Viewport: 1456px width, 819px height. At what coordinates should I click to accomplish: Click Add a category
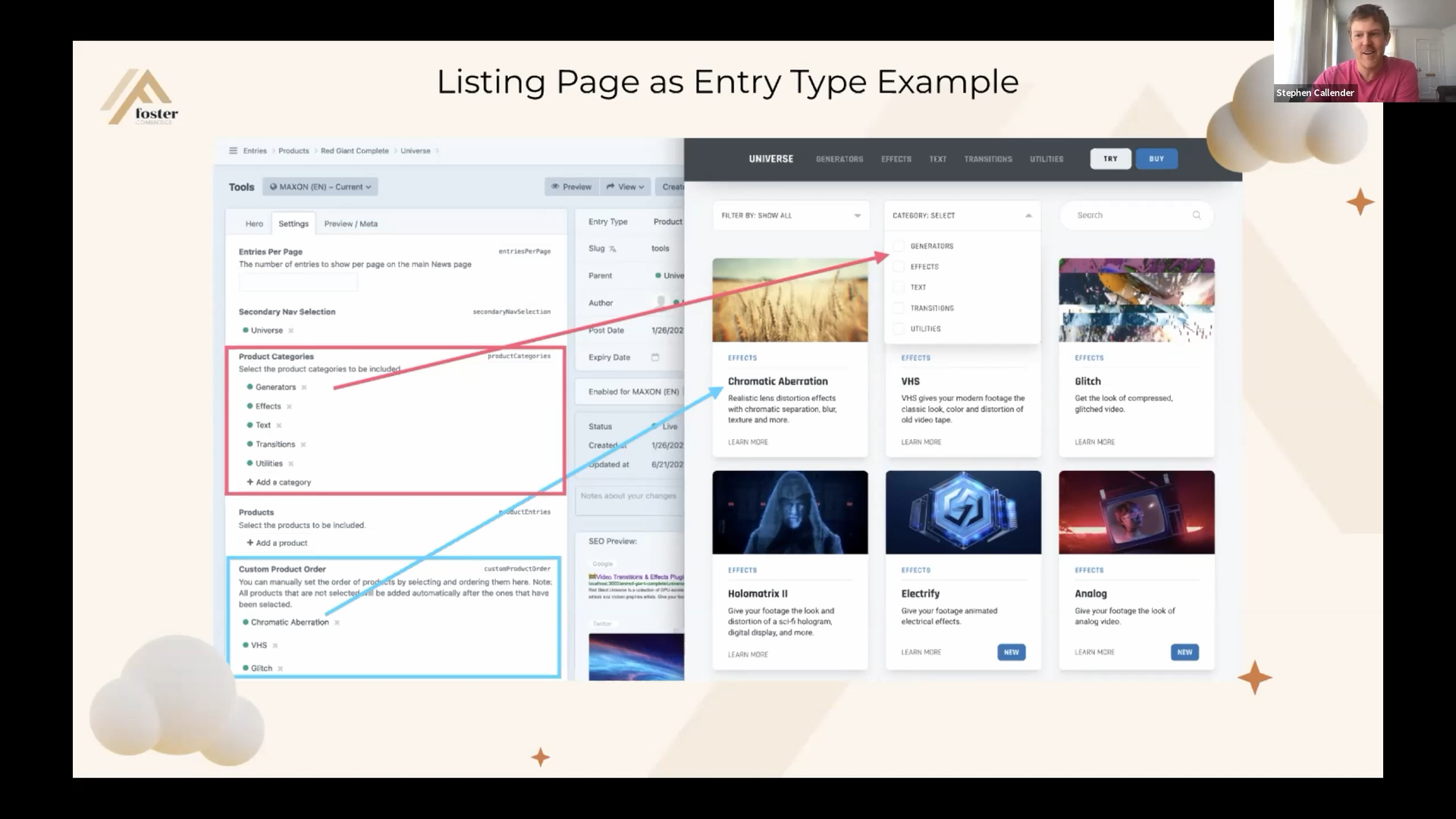pyautogui.click(x=279, y=482)
